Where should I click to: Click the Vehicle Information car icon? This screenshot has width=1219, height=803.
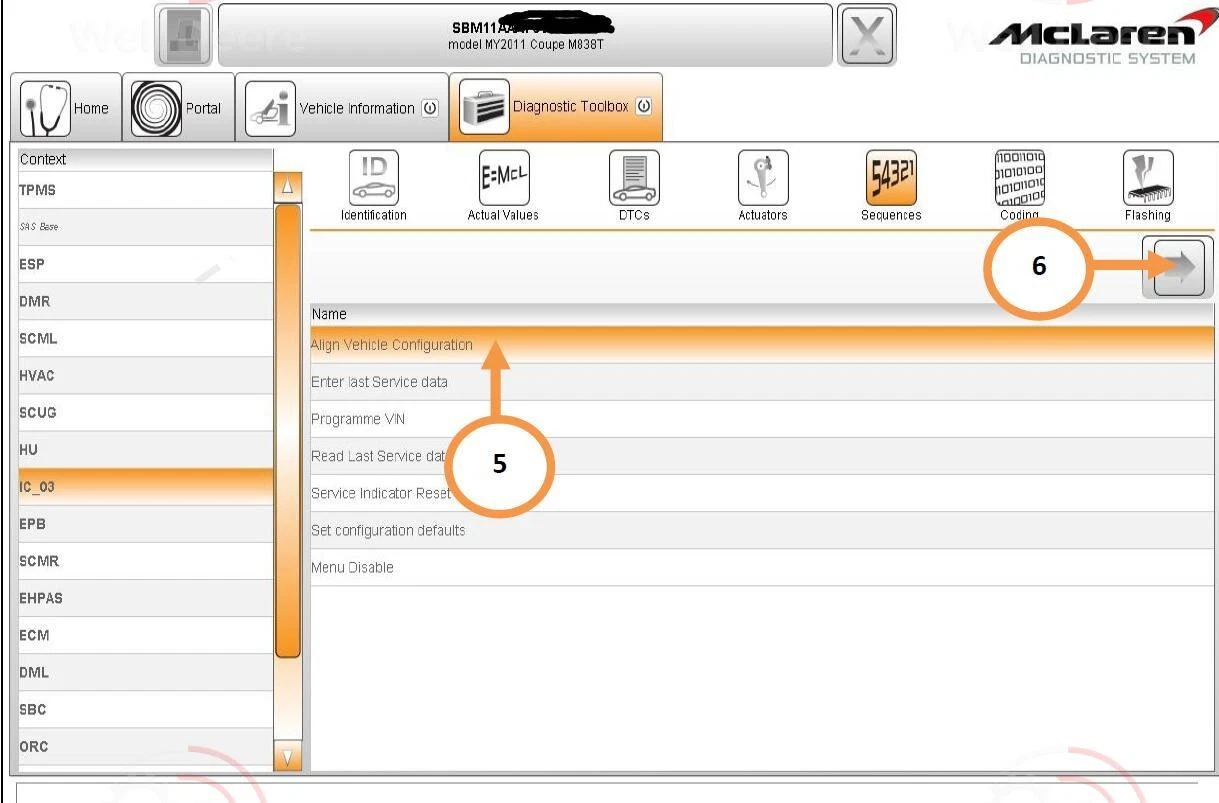coord(270,108)
